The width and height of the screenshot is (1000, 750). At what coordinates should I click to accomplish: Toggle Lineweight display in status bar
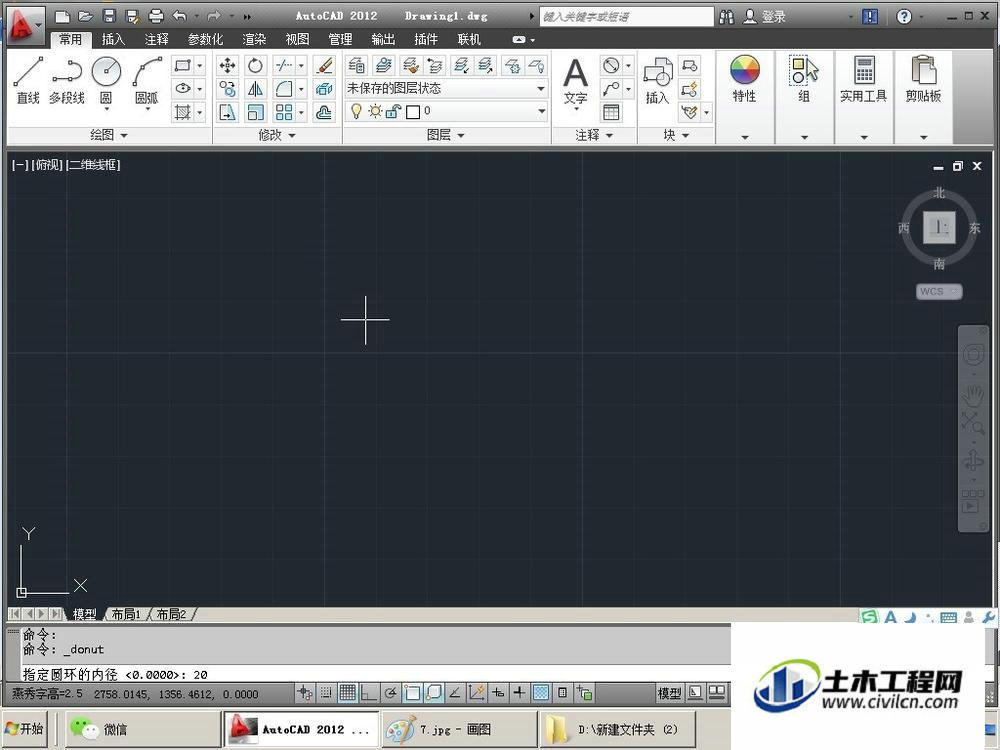tap(519, 693)
